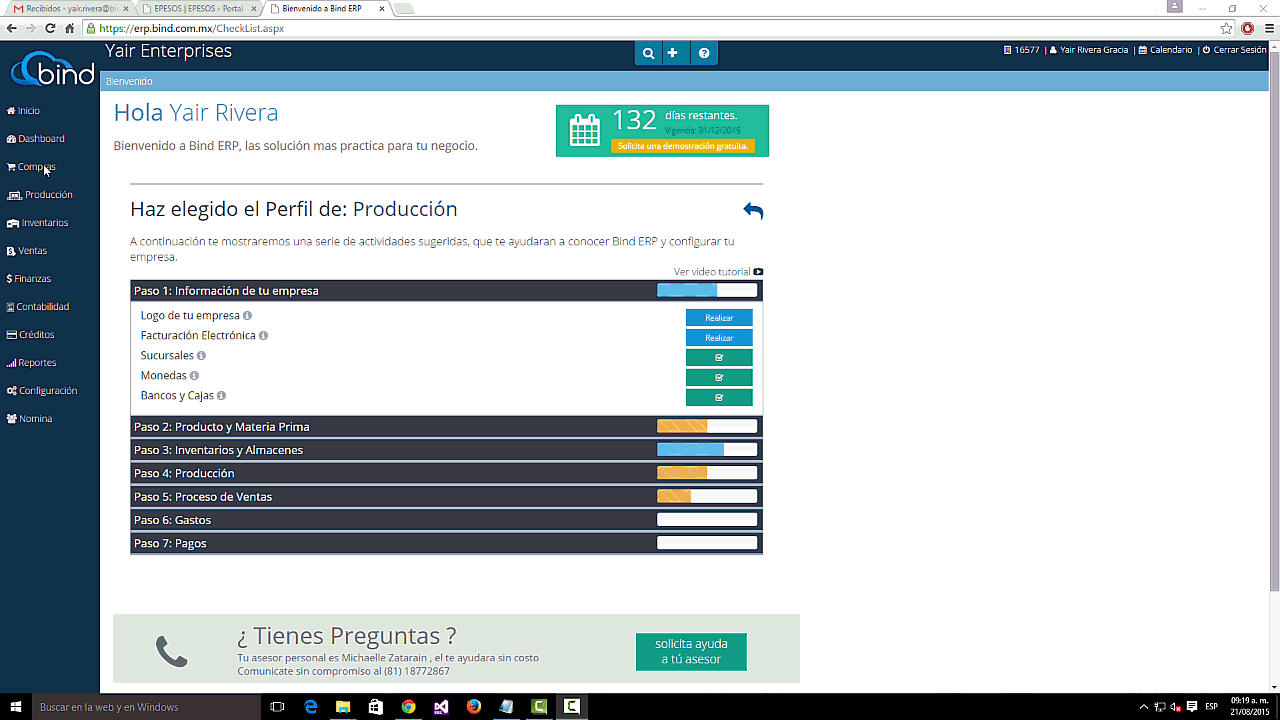
Task: Expand Paso 3: Inventarios y Almacenes
Action: pos(446,450)
